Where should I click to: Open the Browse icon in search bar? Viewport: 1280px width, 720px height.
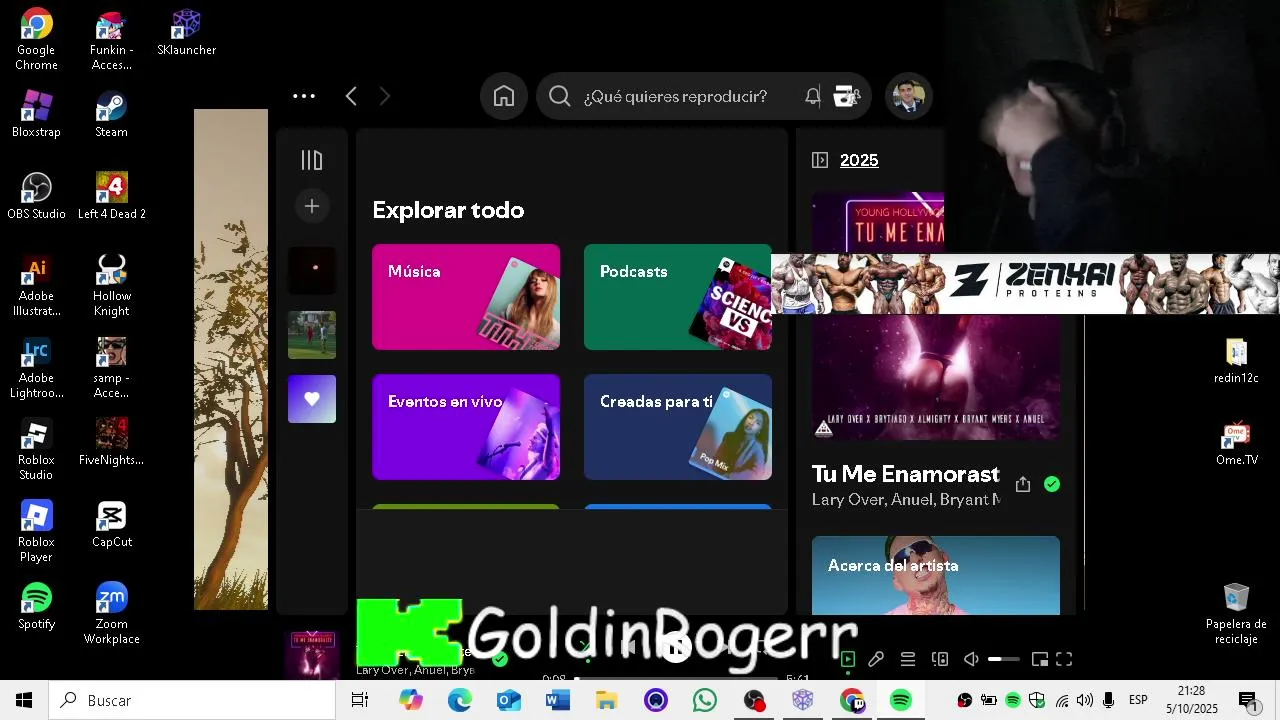(x=846, y=96)
